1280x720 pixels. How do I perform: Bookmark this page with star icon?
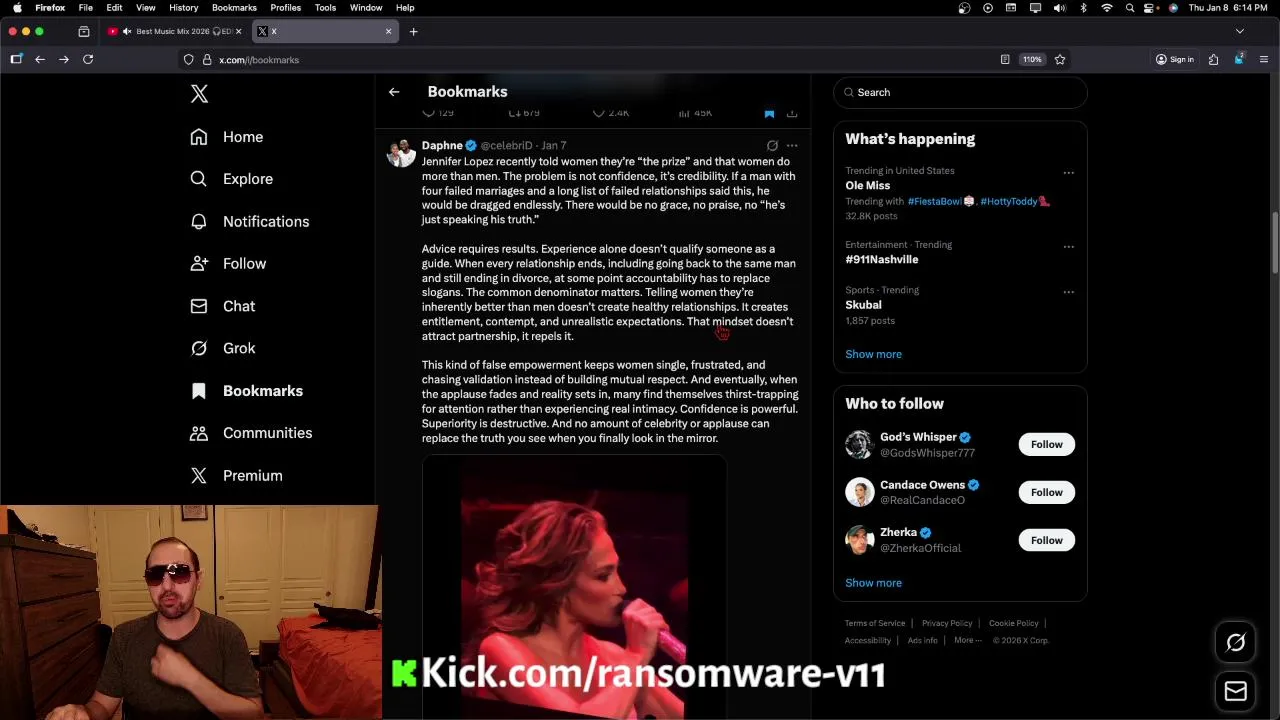pos(1060,60)
